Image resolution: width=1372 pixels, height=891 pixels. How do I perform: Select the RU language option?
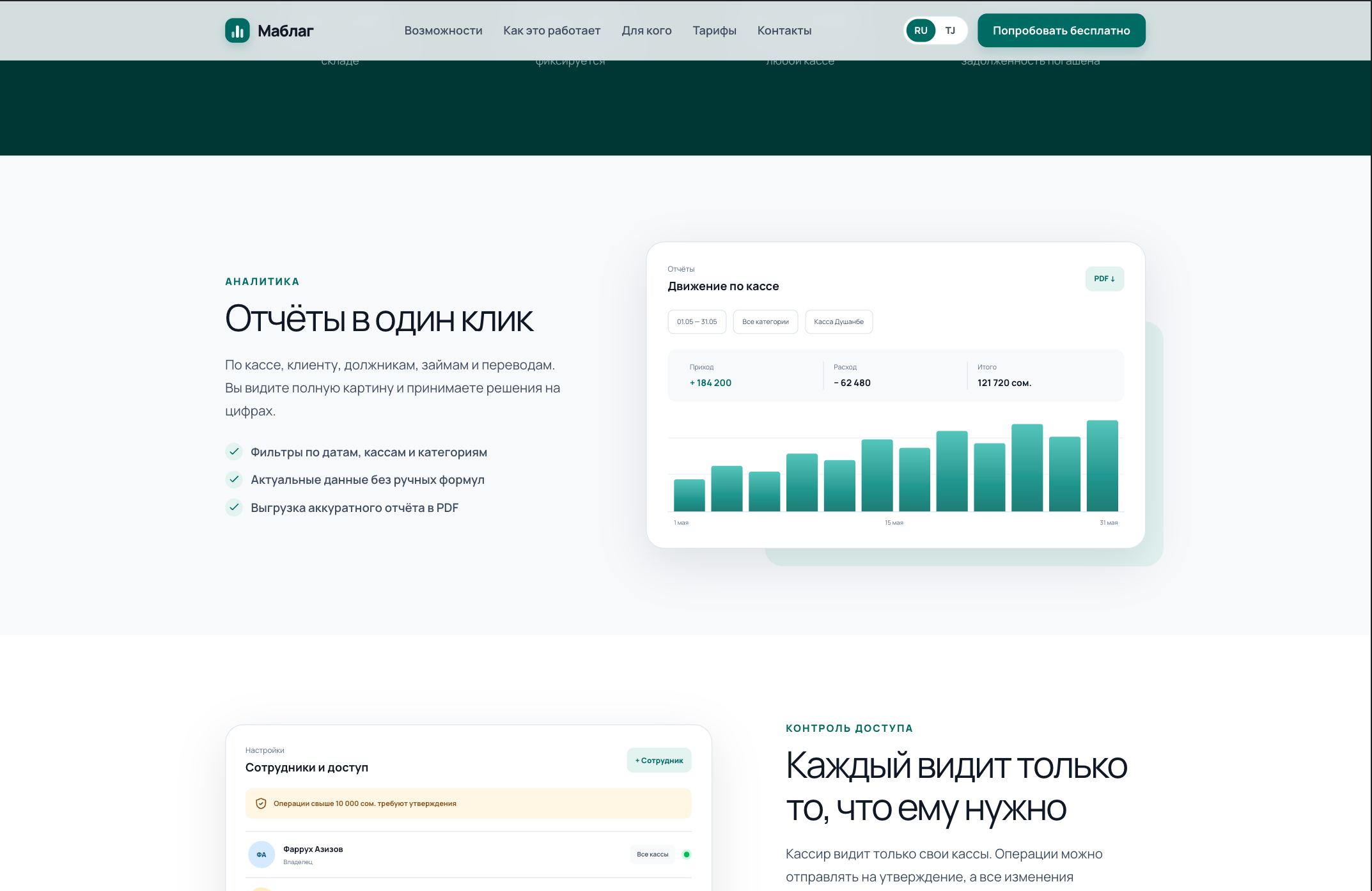[921, 31]
